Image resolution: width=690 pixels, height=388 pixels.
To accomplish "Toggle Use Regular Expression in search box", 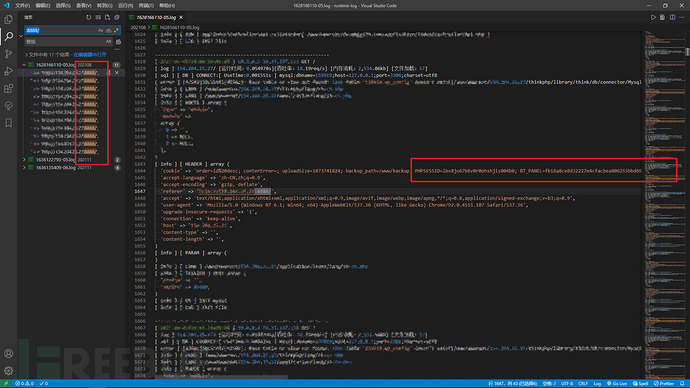I will [116, 30].
